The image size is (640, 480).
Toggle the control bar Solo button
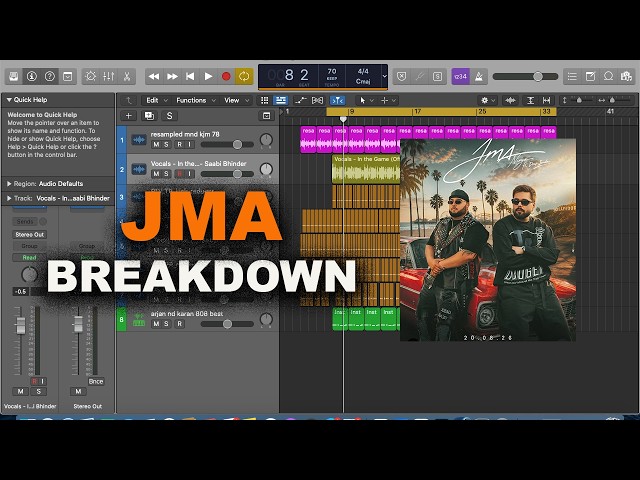(437, 76)
